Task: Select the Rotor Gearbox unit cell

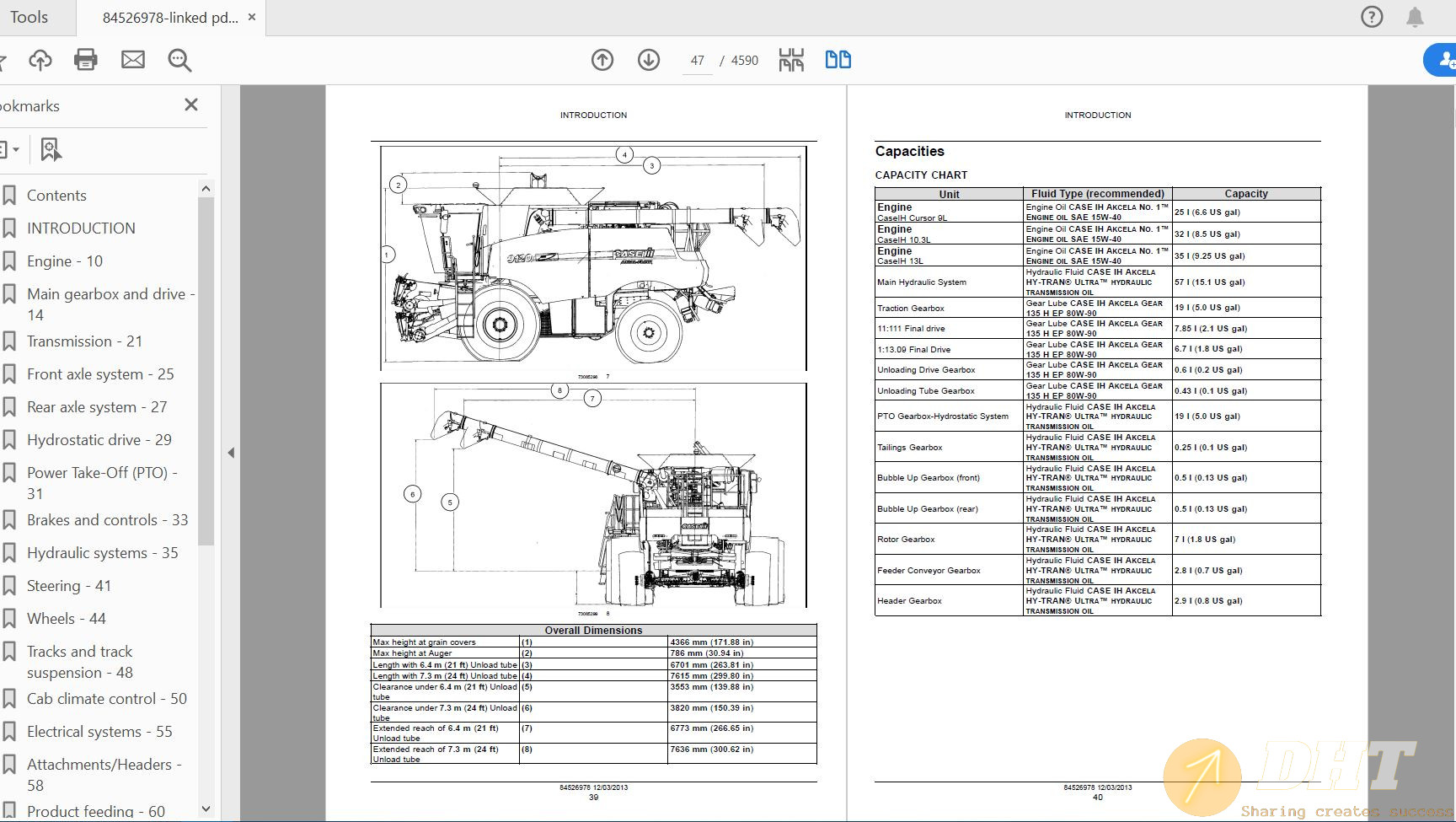Action: coord(949,540)
